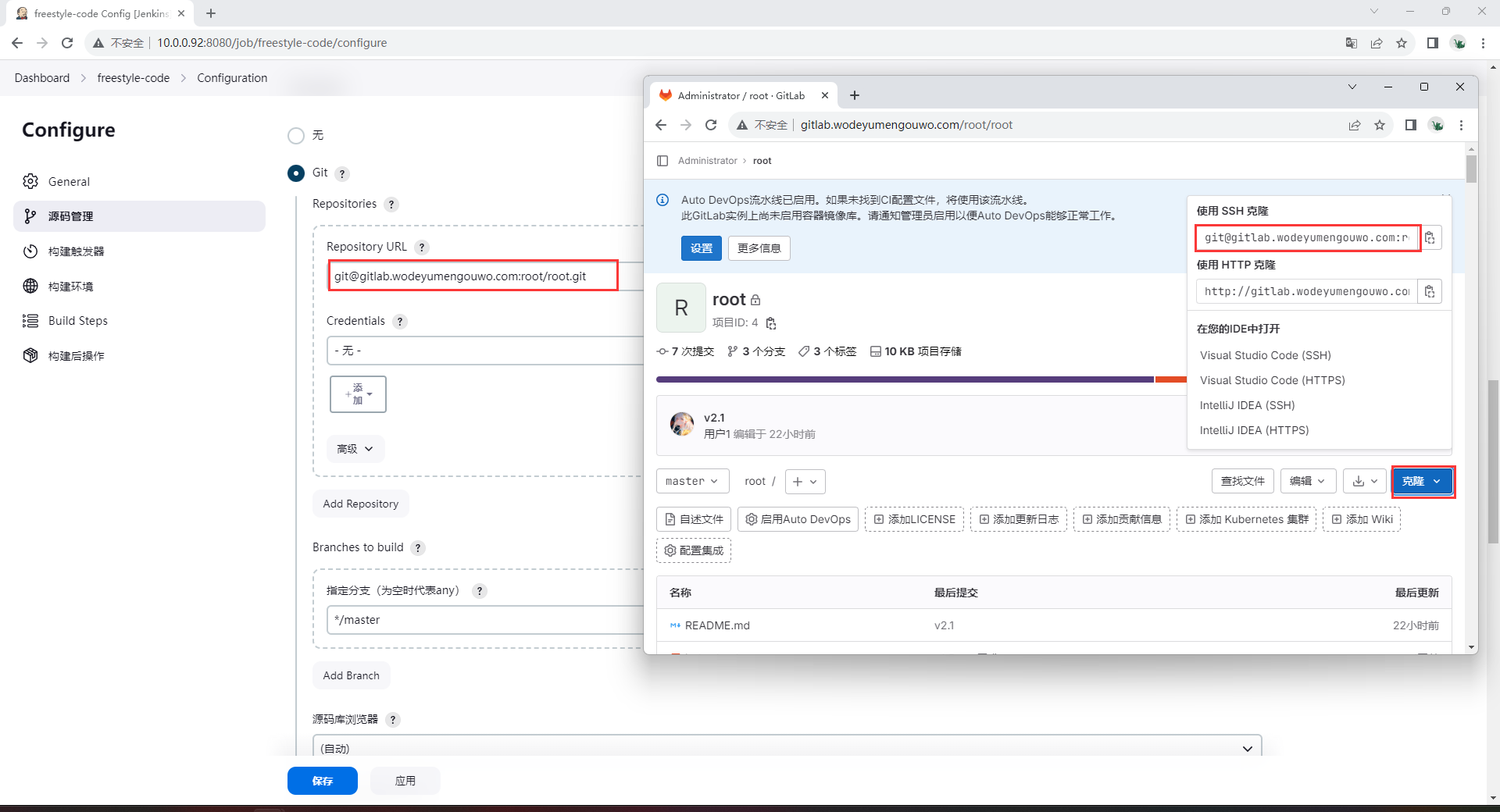
Task: Open help for Branches to build
Action: (418, 548)
